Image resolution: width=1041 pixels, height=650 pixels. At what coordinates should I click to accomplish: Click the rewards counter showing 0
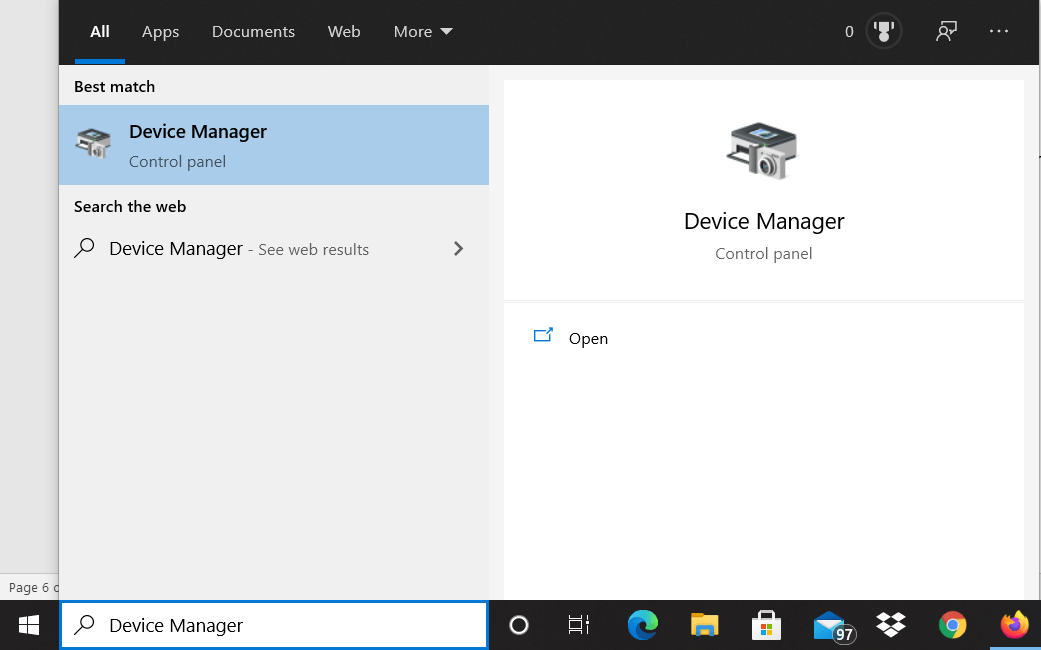(849, 31)
